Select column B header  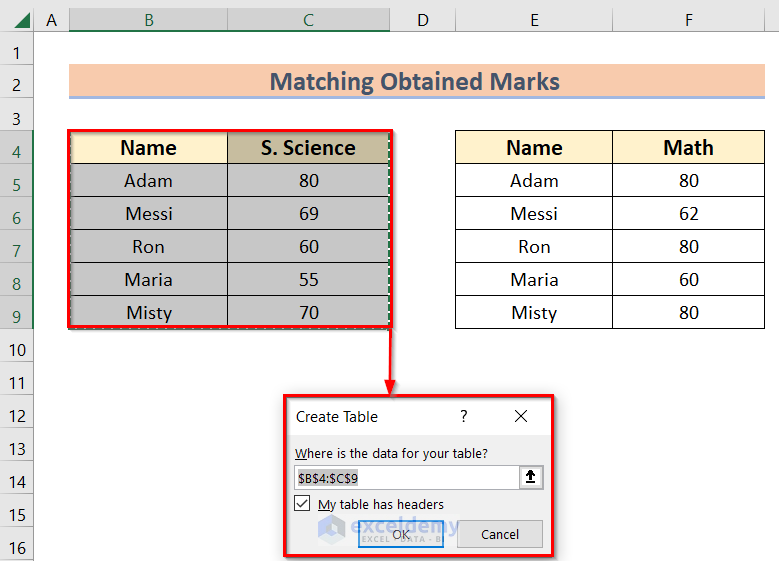point(148,20)
